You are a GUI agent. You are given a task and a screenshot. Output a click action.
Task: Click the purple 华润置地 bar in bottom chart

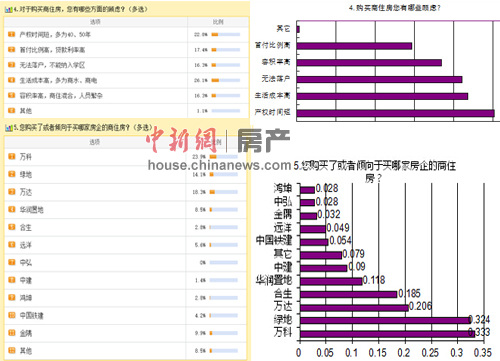[331, 281]
